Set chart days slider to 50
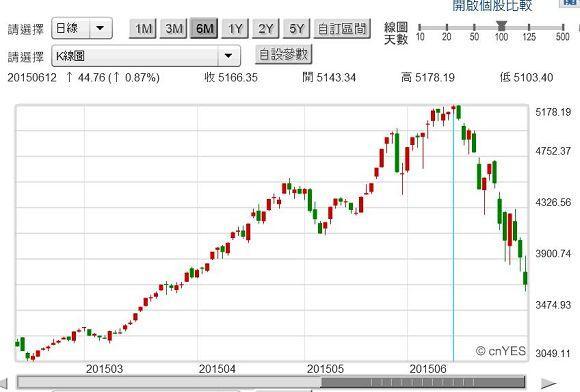Viewport: 580px width, 392px height. pyautogui.click(x=474, y=28)
